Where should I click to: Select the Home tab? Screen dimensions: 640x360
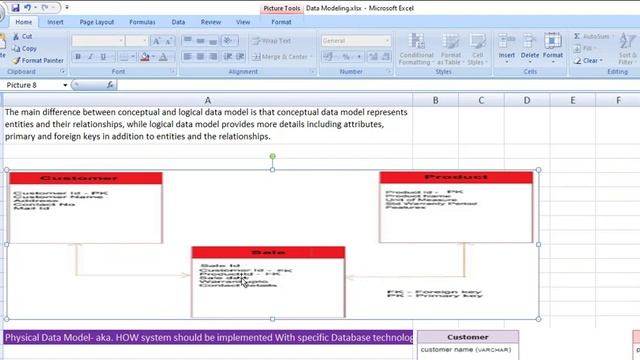24,22
